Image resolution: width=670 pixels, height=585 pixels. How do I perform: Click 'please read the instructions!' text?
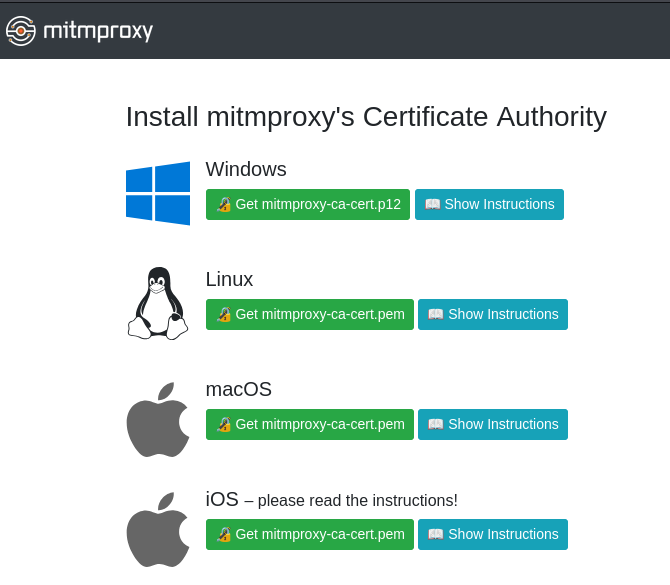tap(358, 500)
